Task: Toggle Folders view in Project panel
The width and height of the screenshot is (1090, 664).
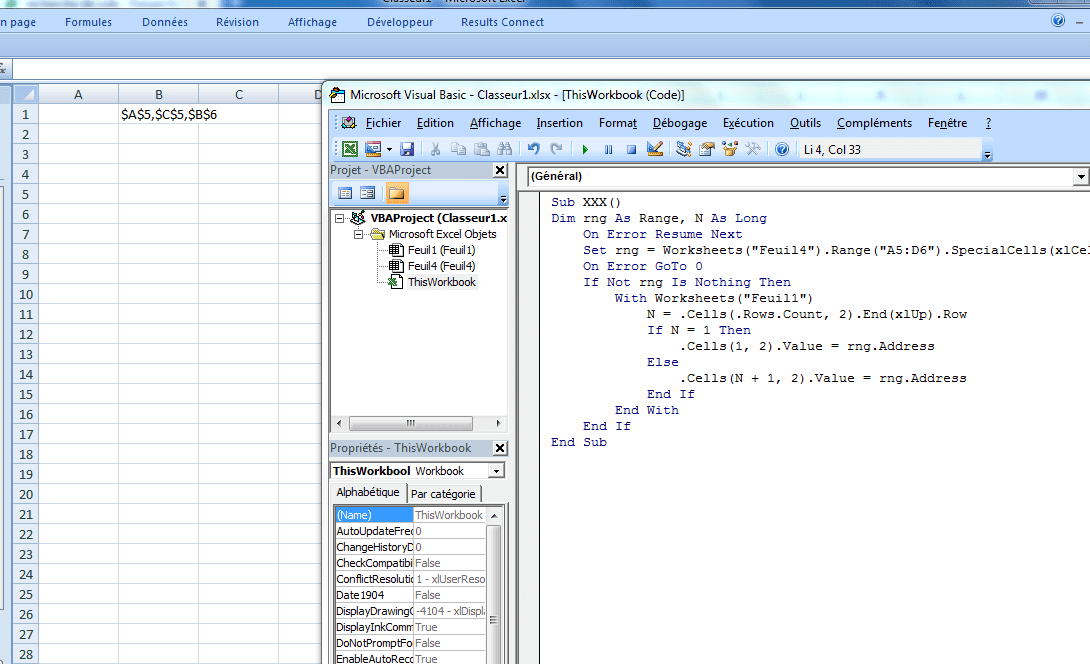Action: (397, 193)
